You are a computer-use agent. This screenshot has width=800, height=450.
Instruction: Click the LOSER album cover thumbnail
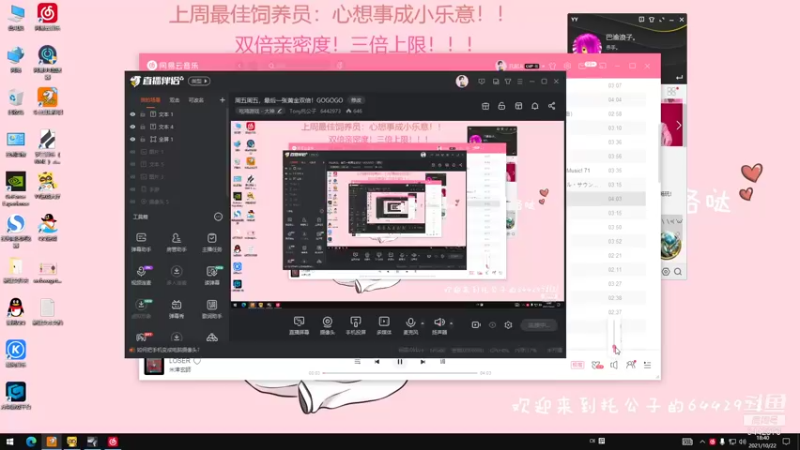[x=154, y=365]
